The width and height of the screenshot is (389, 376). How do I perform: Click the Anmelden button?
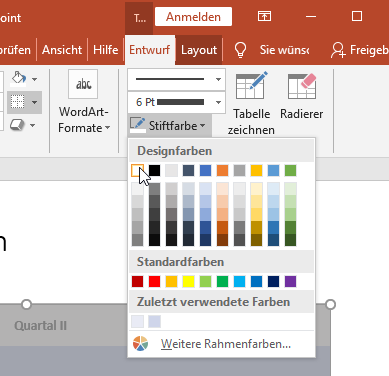[193, 17]
